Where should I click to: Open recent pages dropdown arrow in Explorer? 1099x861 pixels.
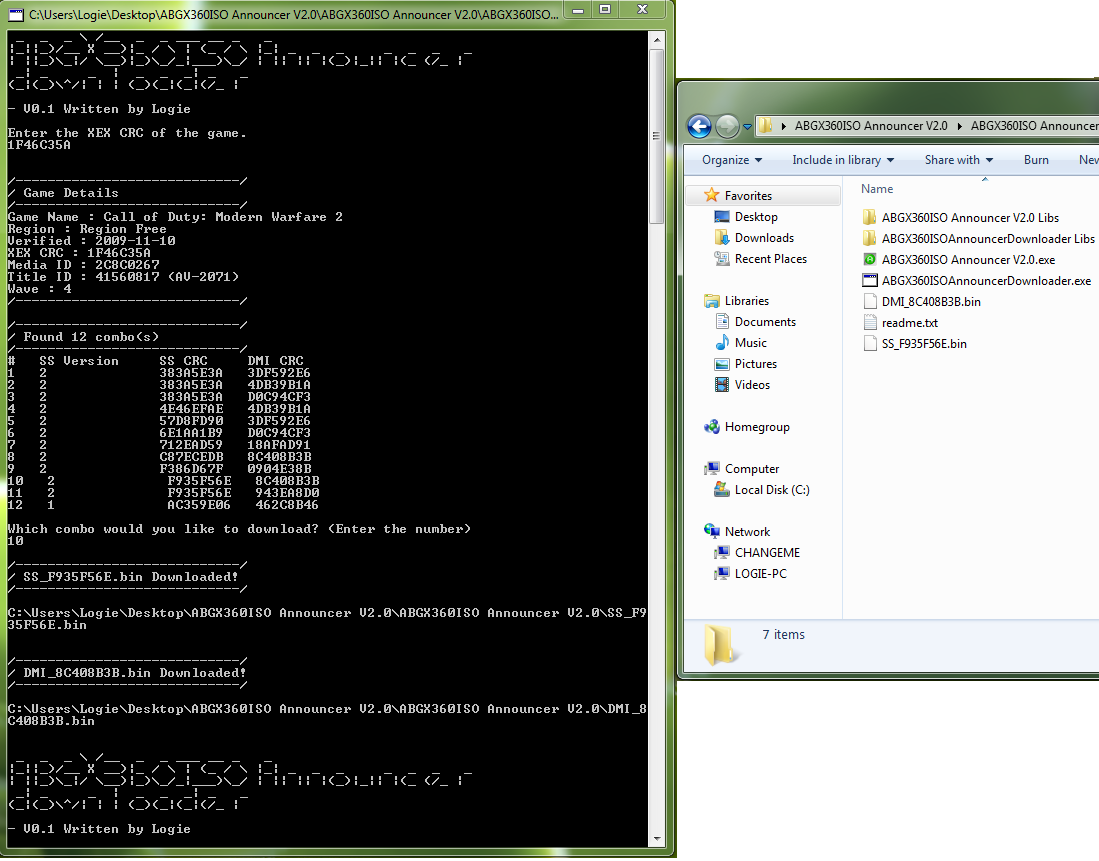click(x=747, y=127)
